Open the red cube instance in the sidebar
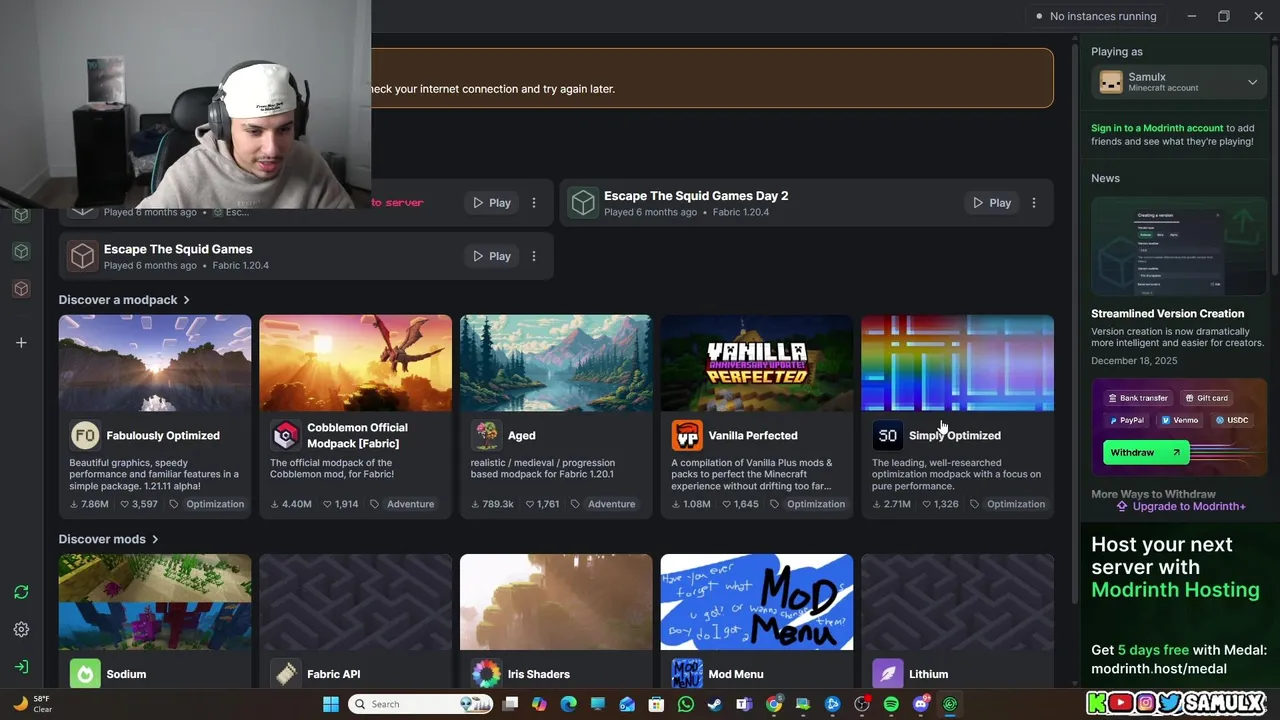Image resolution: width=1280 pixels, height=720 pixels. [21, 289]
